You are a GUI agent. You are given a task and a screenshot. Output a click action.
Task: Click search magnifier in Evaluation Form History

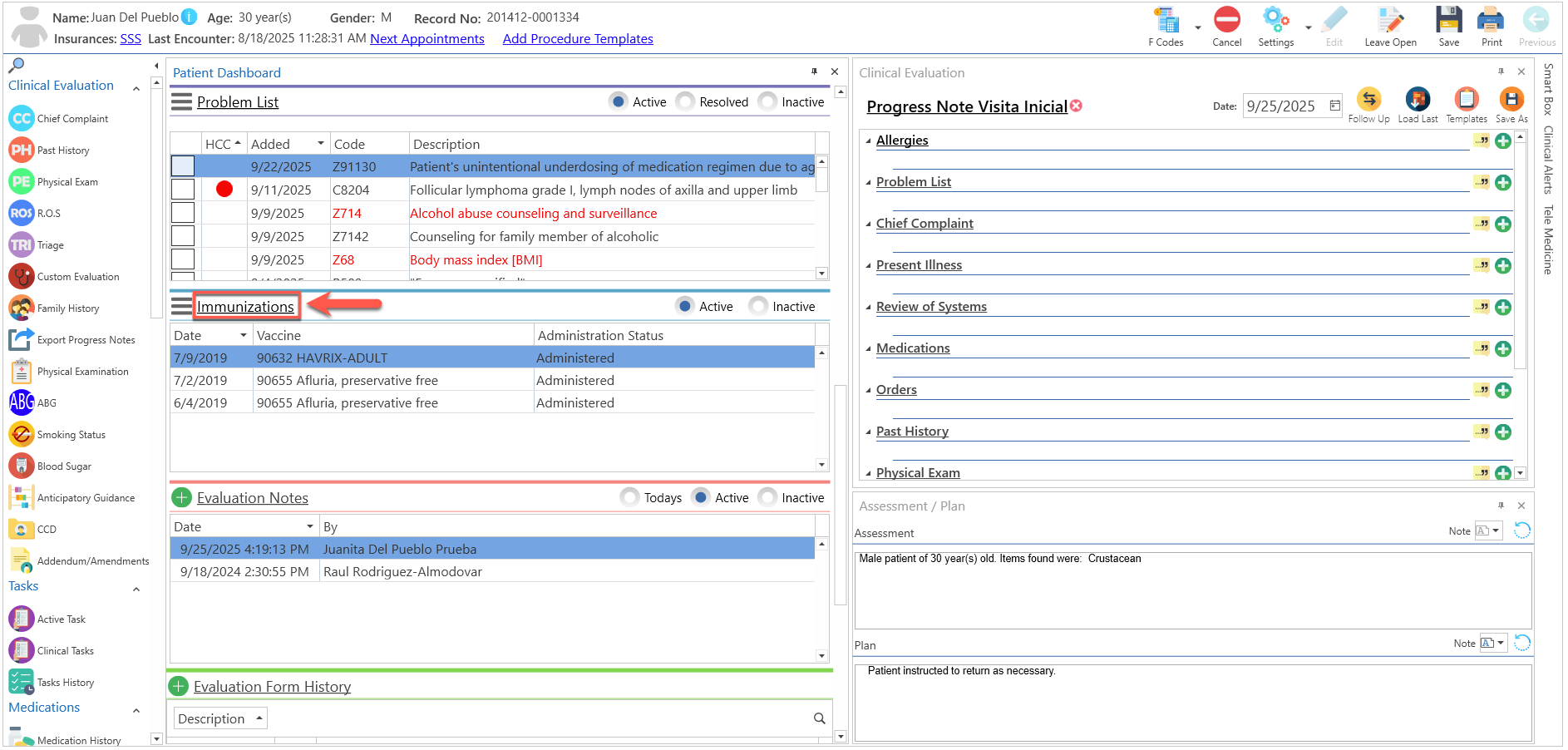pyautogui.click(x=819, y=718)
